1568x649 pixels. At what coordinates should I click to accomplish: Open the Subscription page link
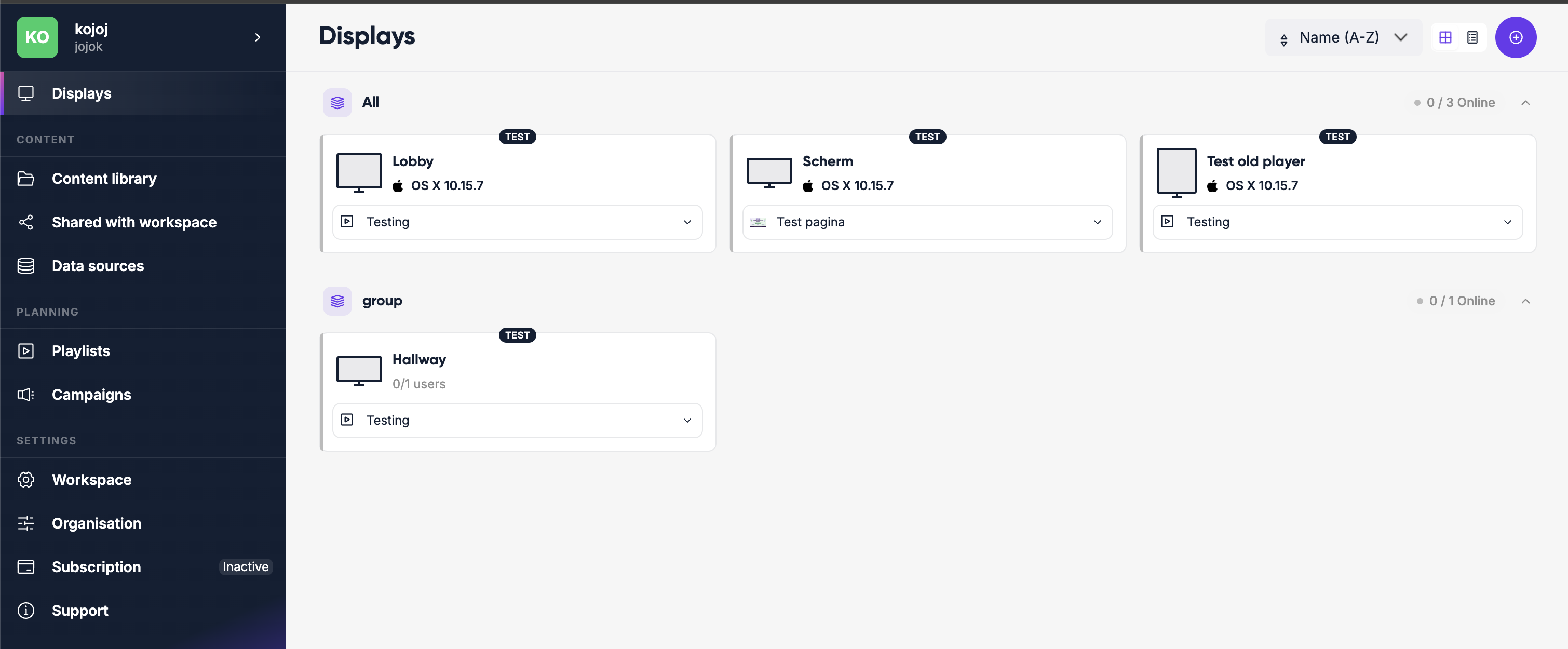click(x=96, y=567)
